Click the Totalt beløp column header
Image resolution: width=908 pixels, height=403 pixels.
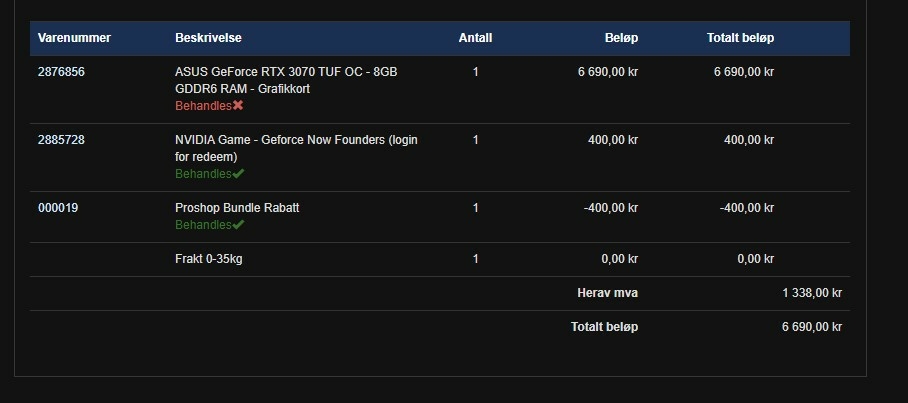(740, 38)
